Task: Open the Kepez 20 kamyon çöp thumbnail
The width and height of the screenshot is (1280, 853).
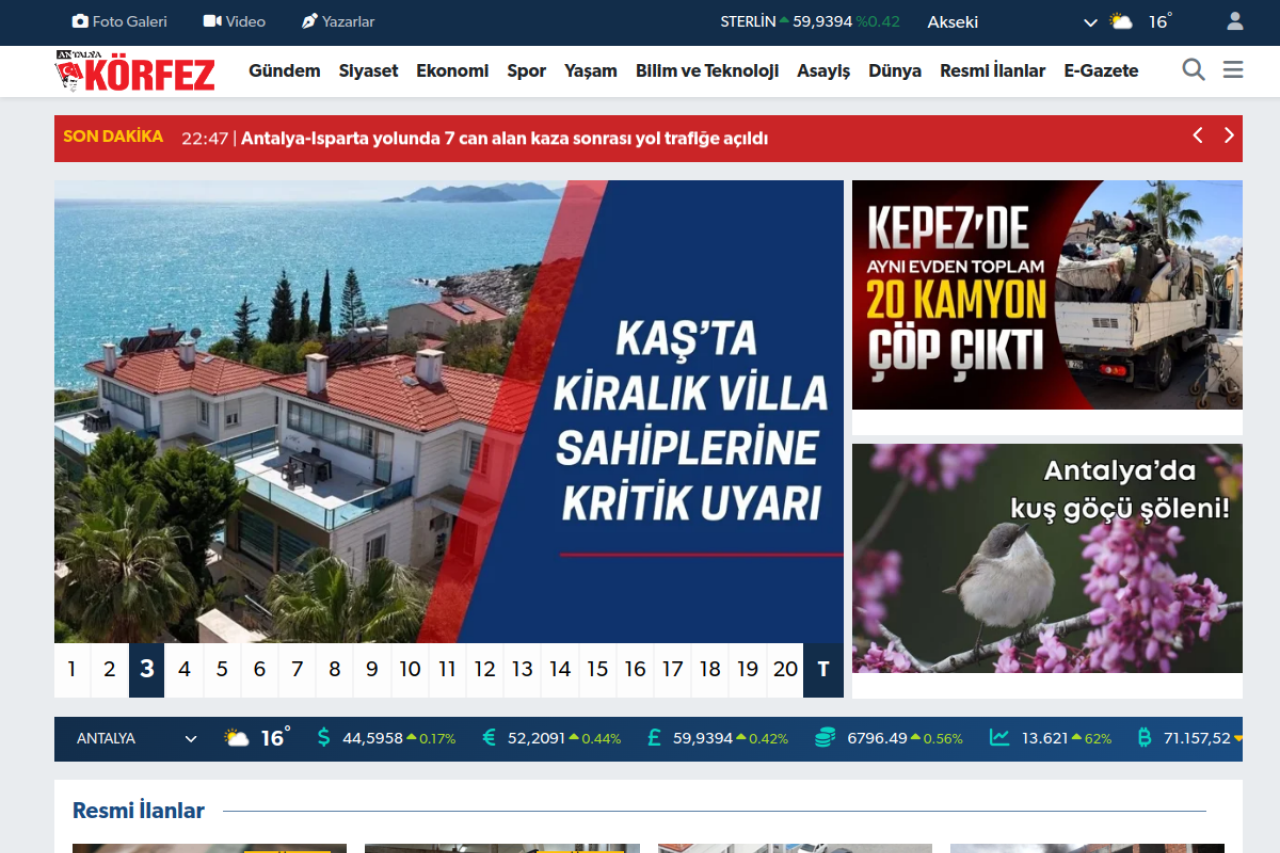Action: [1047, 295]
